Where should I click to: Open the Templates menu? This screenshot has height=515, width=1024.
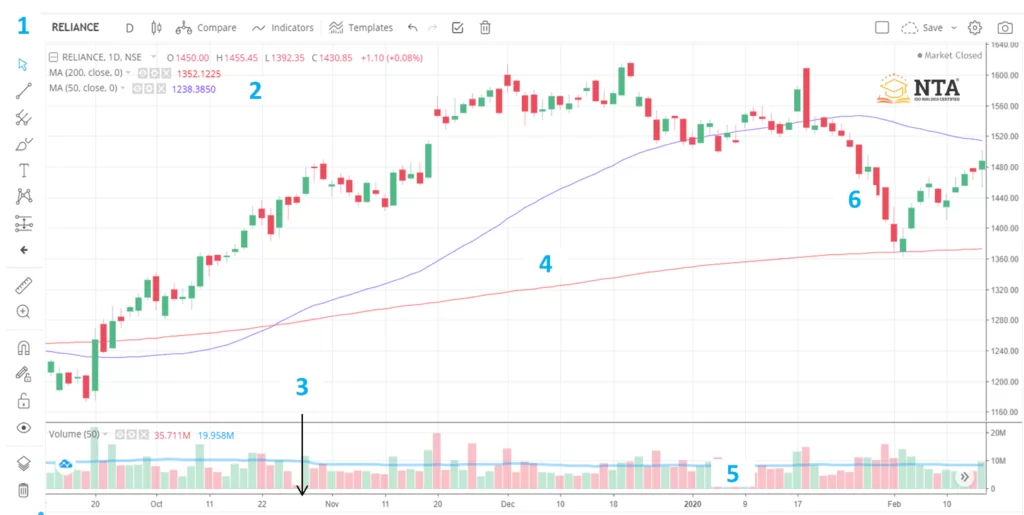click(361, 28)
